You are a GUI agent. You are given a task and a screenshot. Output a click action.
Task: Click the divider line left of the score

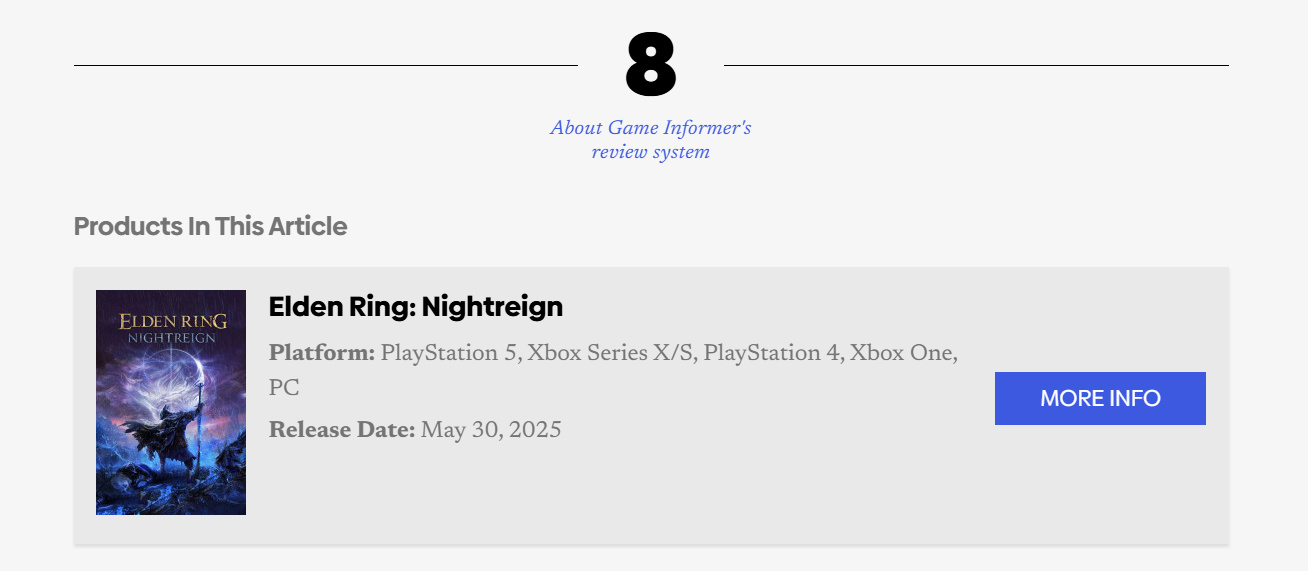[325, 66]
